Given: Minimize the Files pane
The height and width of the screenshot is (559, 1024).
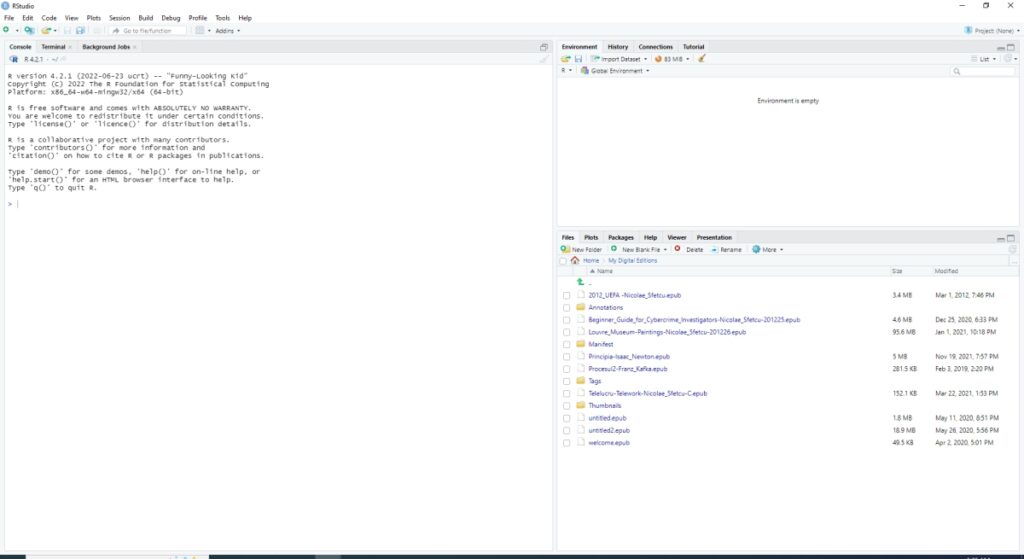Looking at the screenshot, I should pos(1000,238).
